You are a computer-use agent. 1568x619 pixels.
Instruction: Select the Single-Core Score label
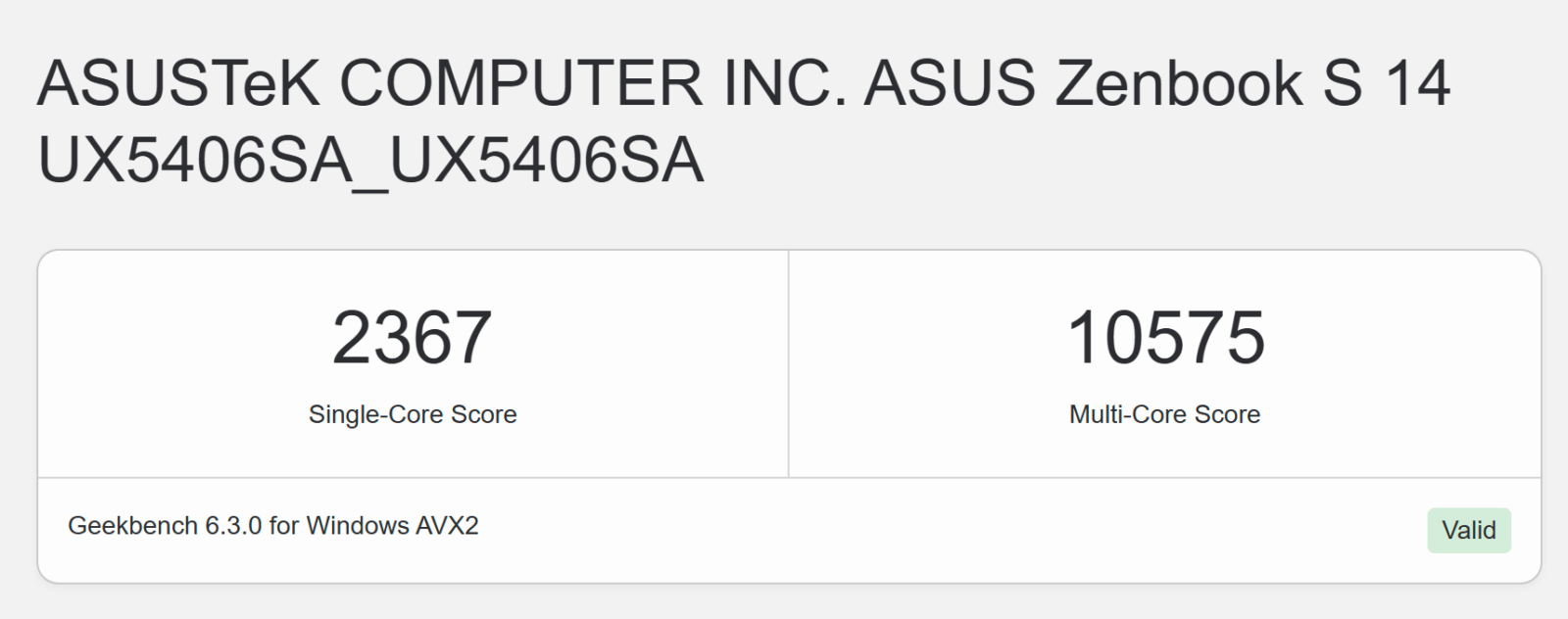coord(412,414)
